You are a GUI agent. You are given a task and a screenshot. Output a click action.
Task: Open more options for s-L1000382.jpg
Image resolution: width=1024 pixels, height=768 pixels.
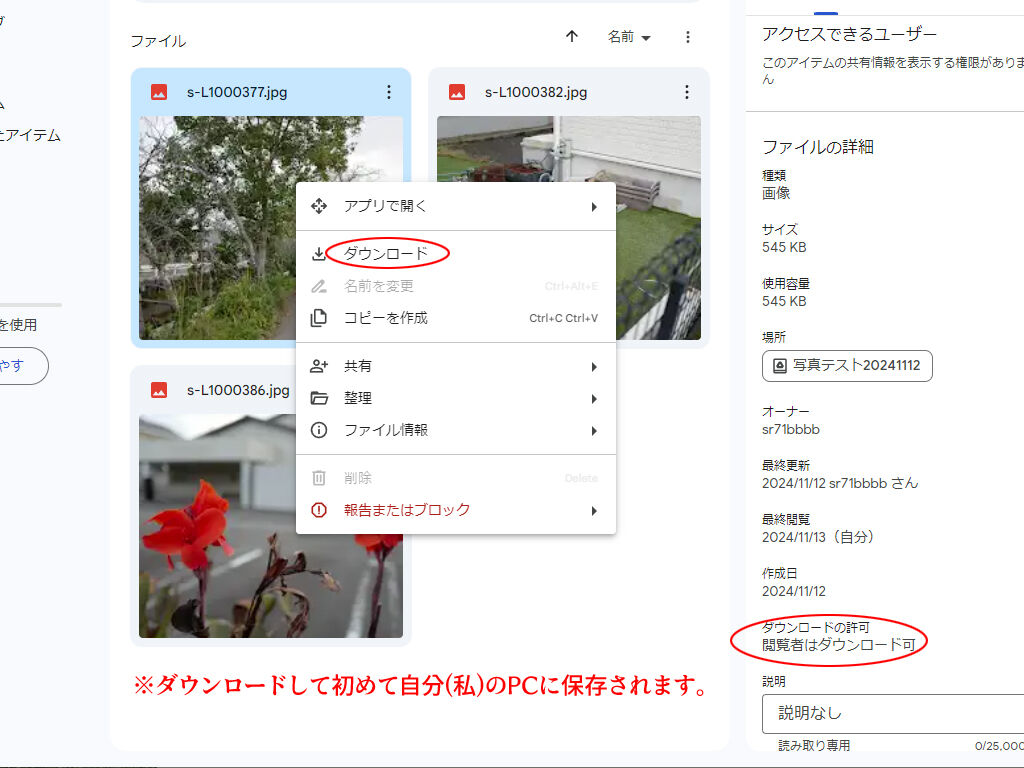pos(687,92)
